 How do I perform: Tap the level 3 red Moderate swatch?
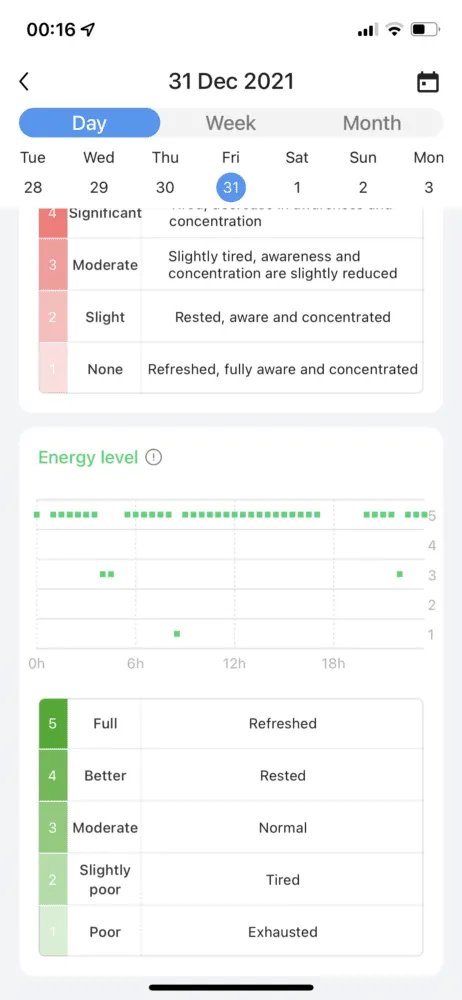pos(53,265)
